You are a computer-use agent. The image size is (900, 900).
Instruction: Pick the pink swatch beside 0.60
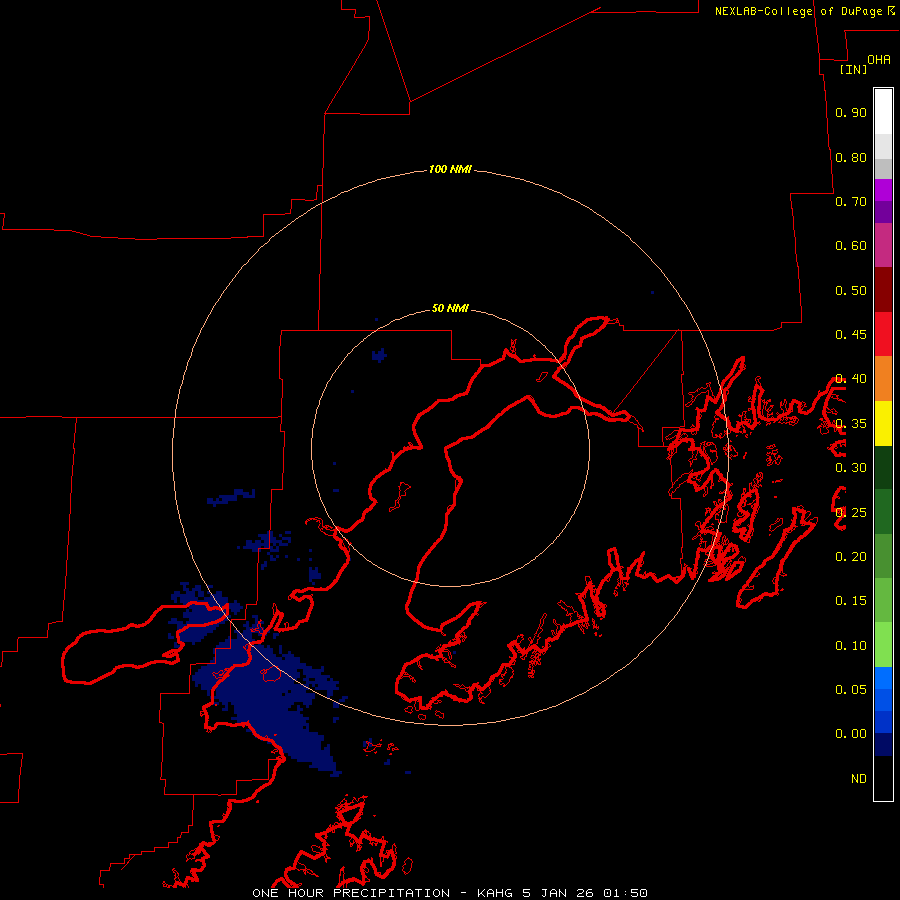883,245
